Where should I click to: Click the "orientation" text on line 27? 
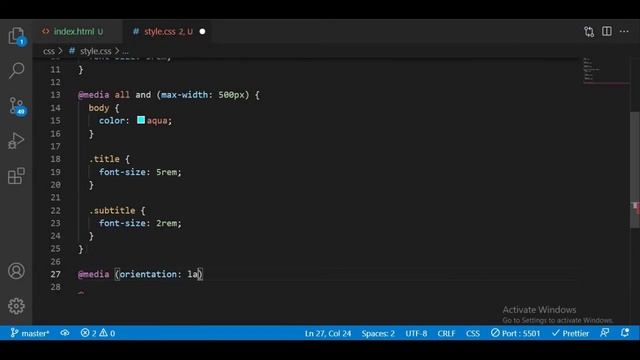point(148,274)
